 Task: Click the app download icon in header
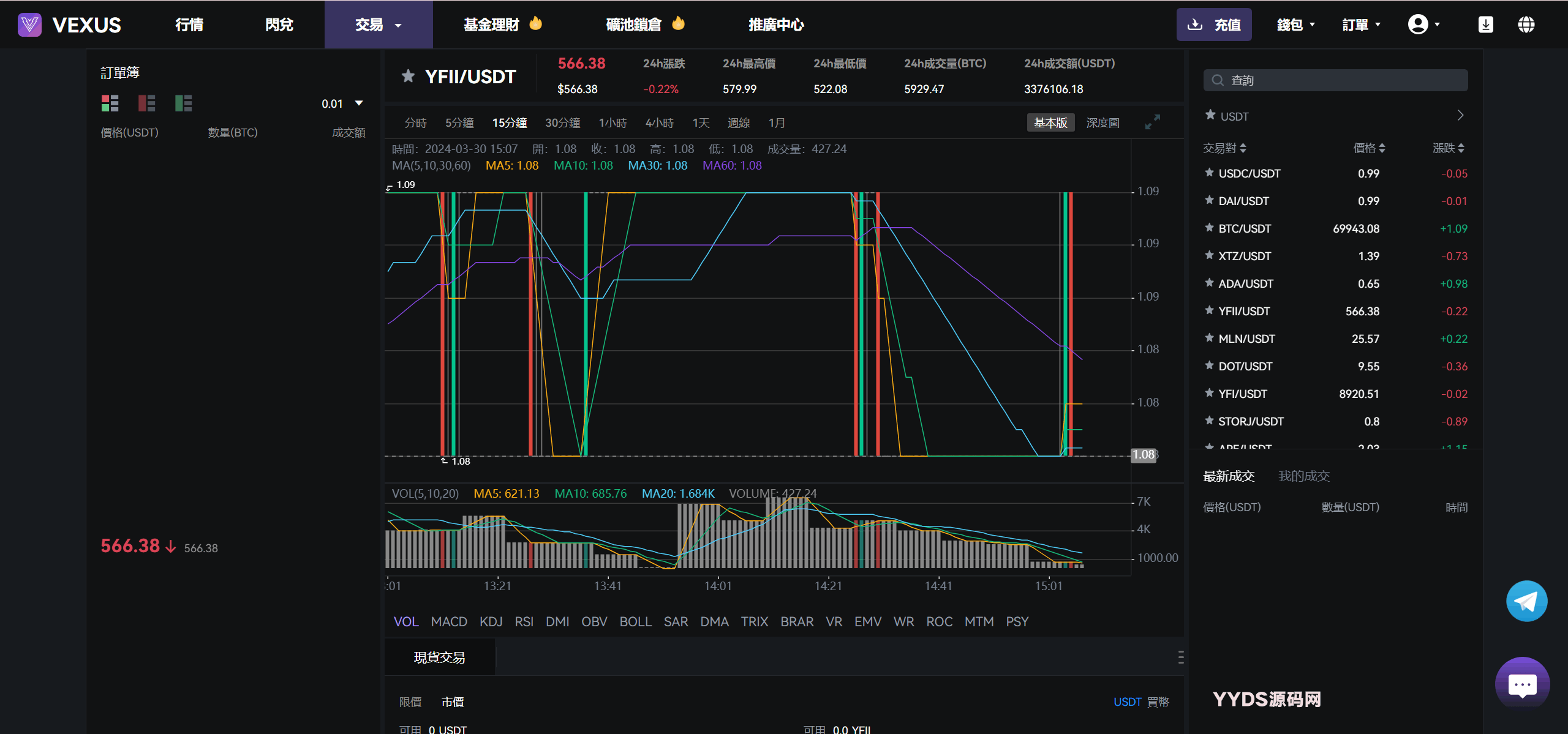tap(1485, 24)
